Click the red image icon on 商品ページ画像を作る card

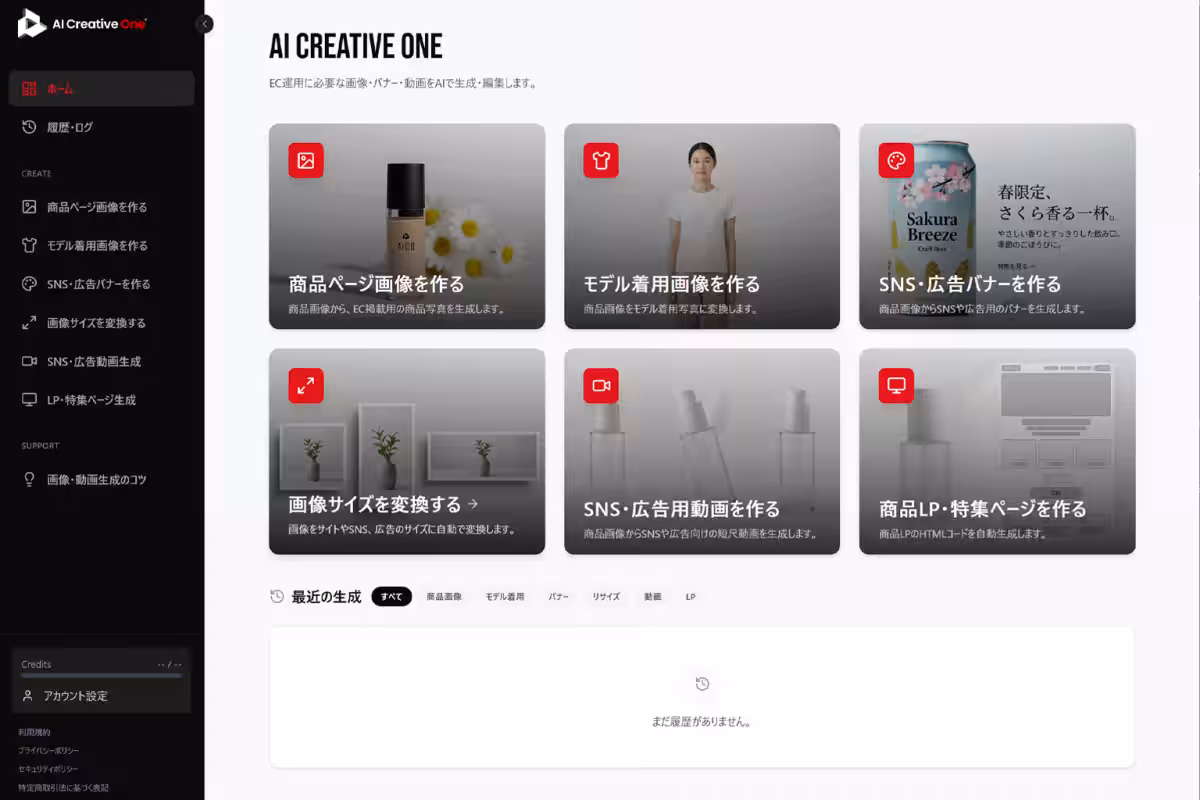pos(306,160)
